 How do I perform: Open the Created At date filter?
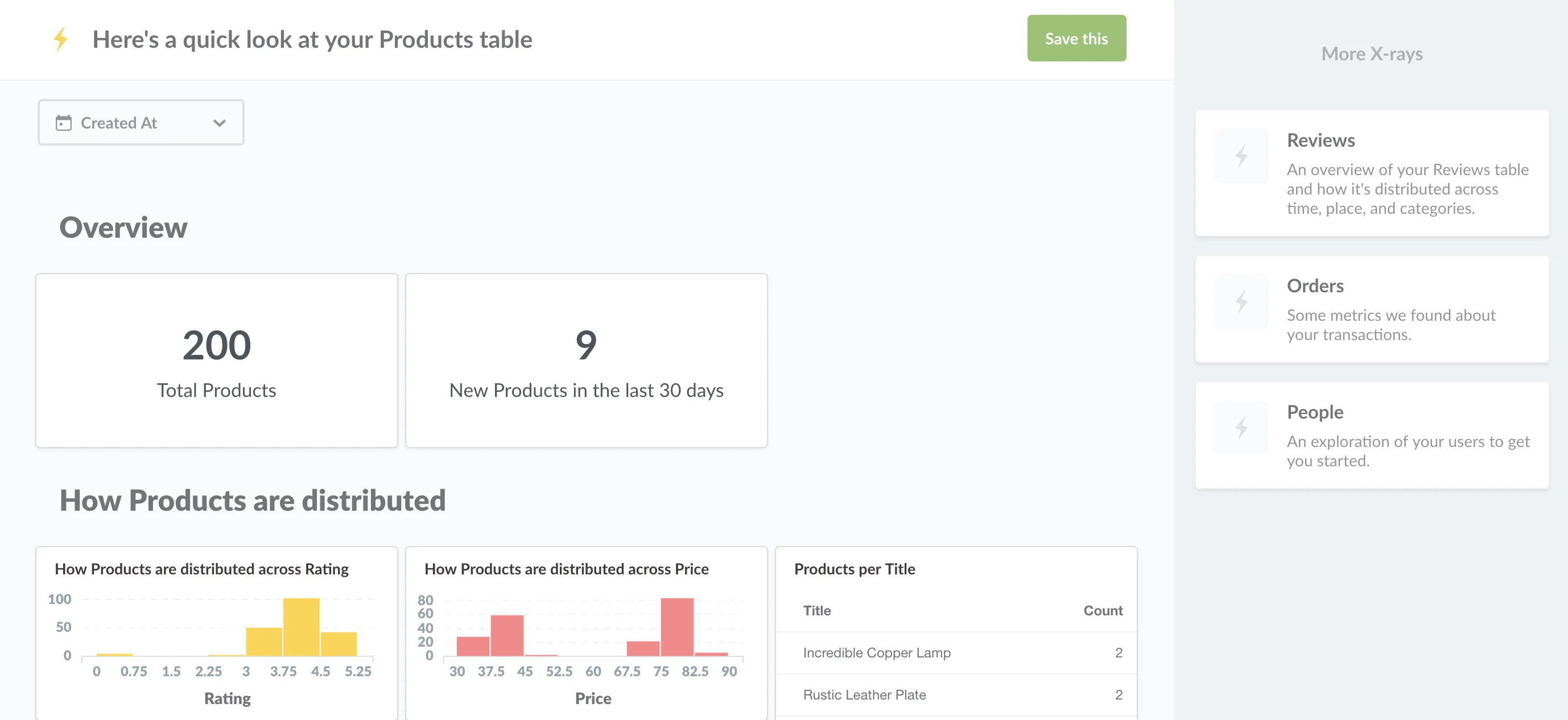click(141, 122)
